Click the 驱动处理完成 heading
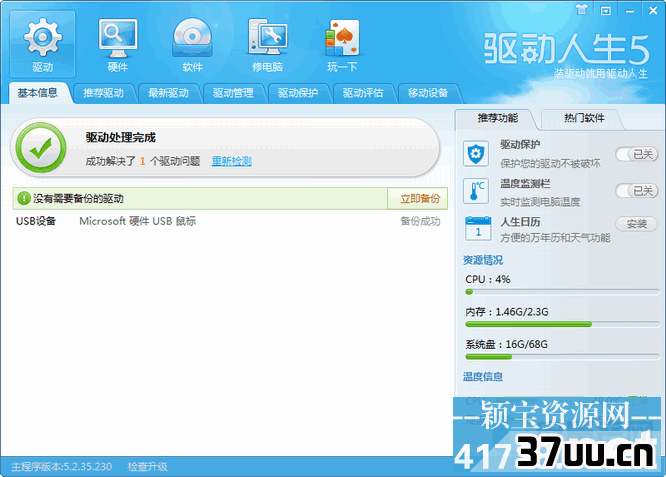Viewport: 666px width, 477px height. 121,138
